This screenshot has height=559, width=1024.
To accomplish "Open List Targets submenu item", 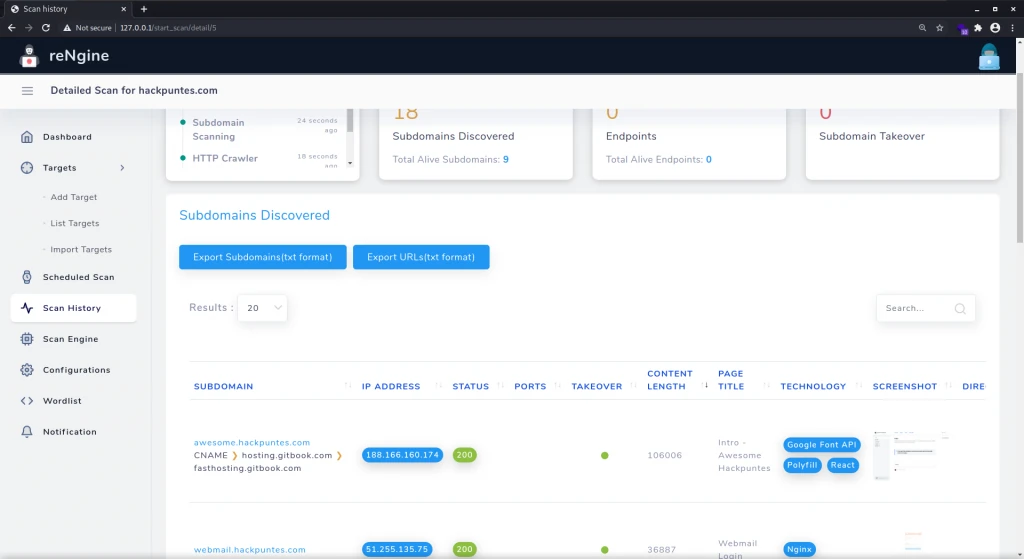I will click(74, 223).
